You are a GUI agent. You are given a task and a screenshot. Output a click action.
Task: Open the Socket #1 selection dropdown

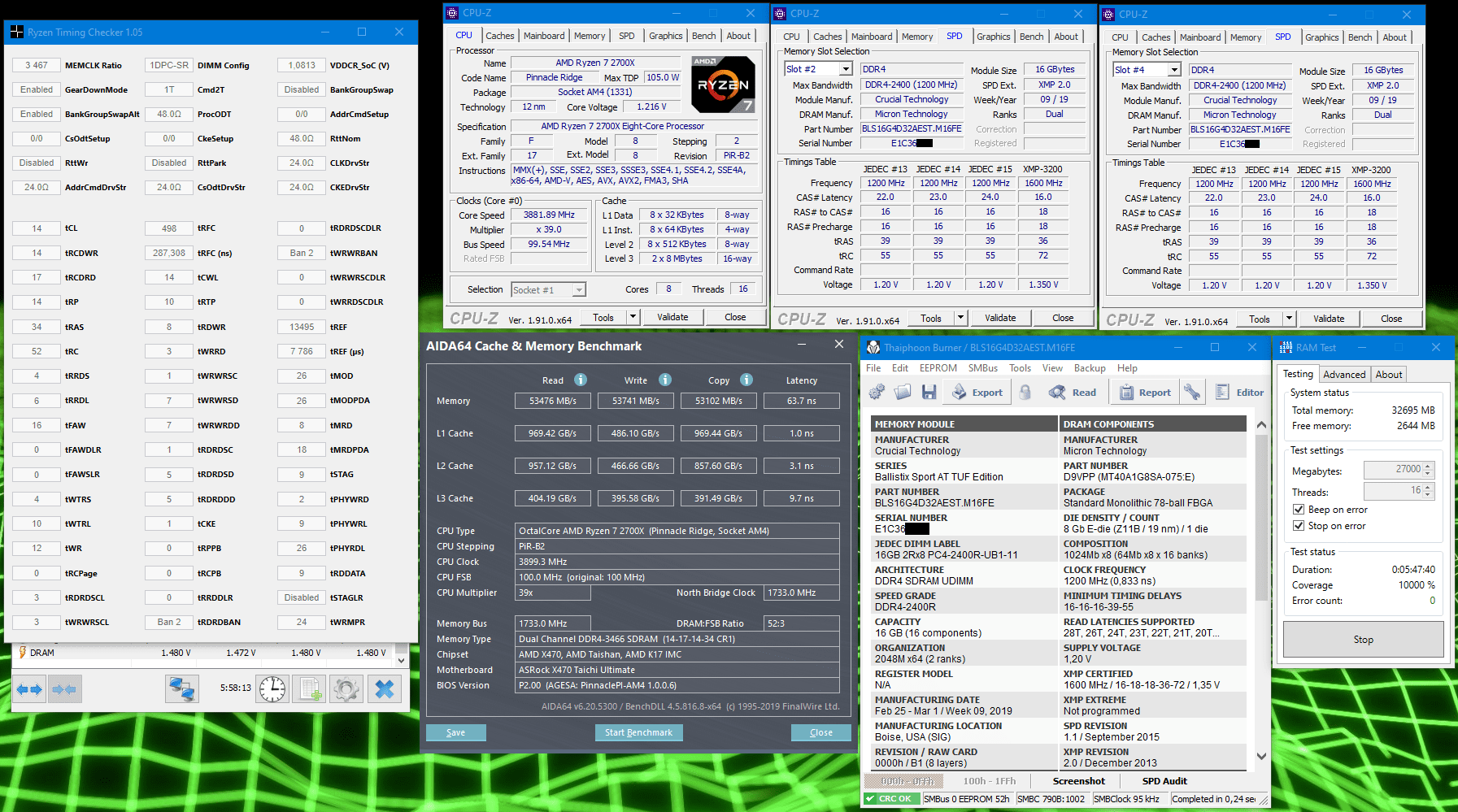579,290
